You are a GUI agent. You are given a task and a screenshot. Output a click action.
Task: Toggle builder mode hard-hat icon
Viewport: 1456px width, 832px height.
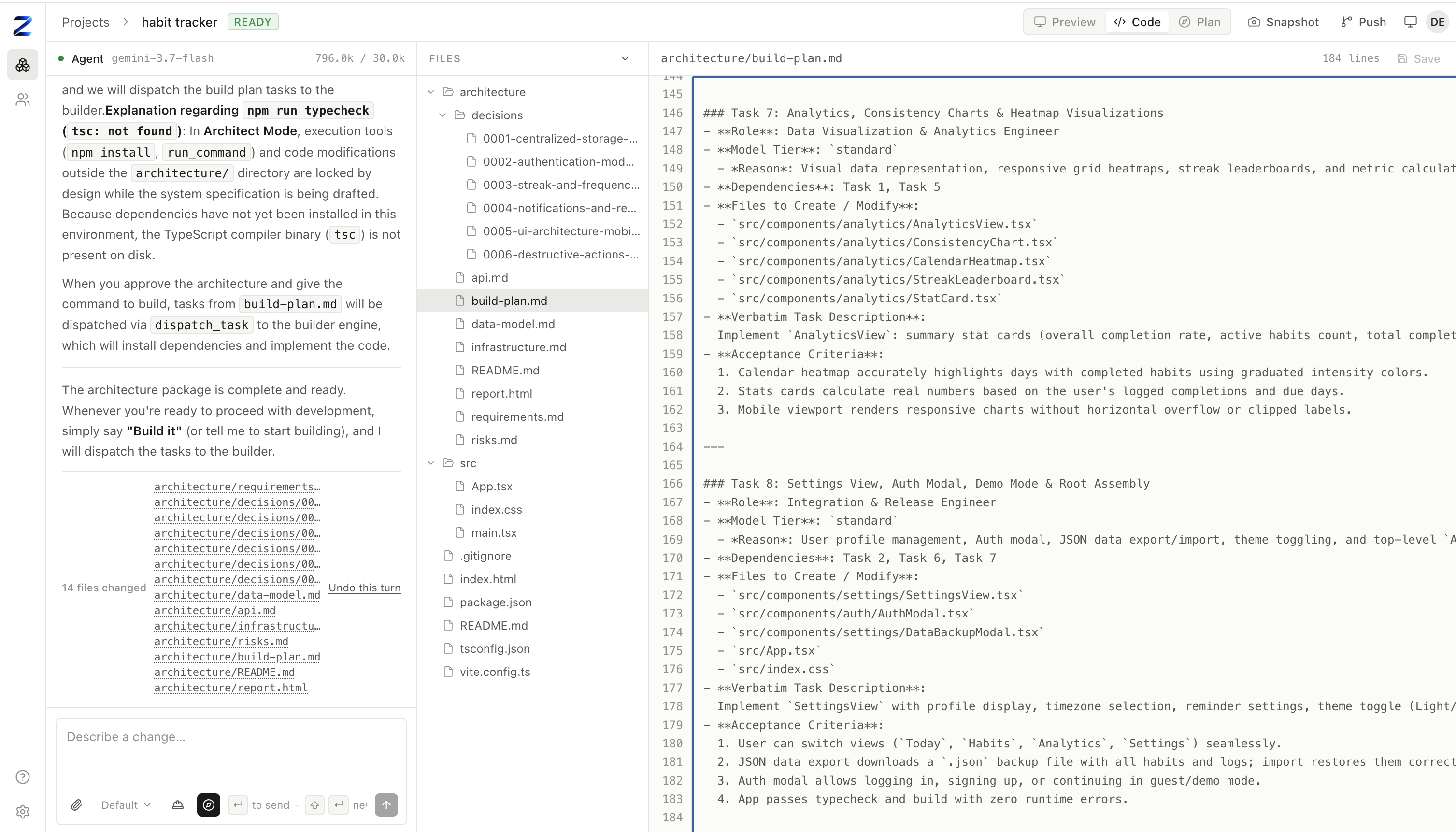tap(178, 804)
